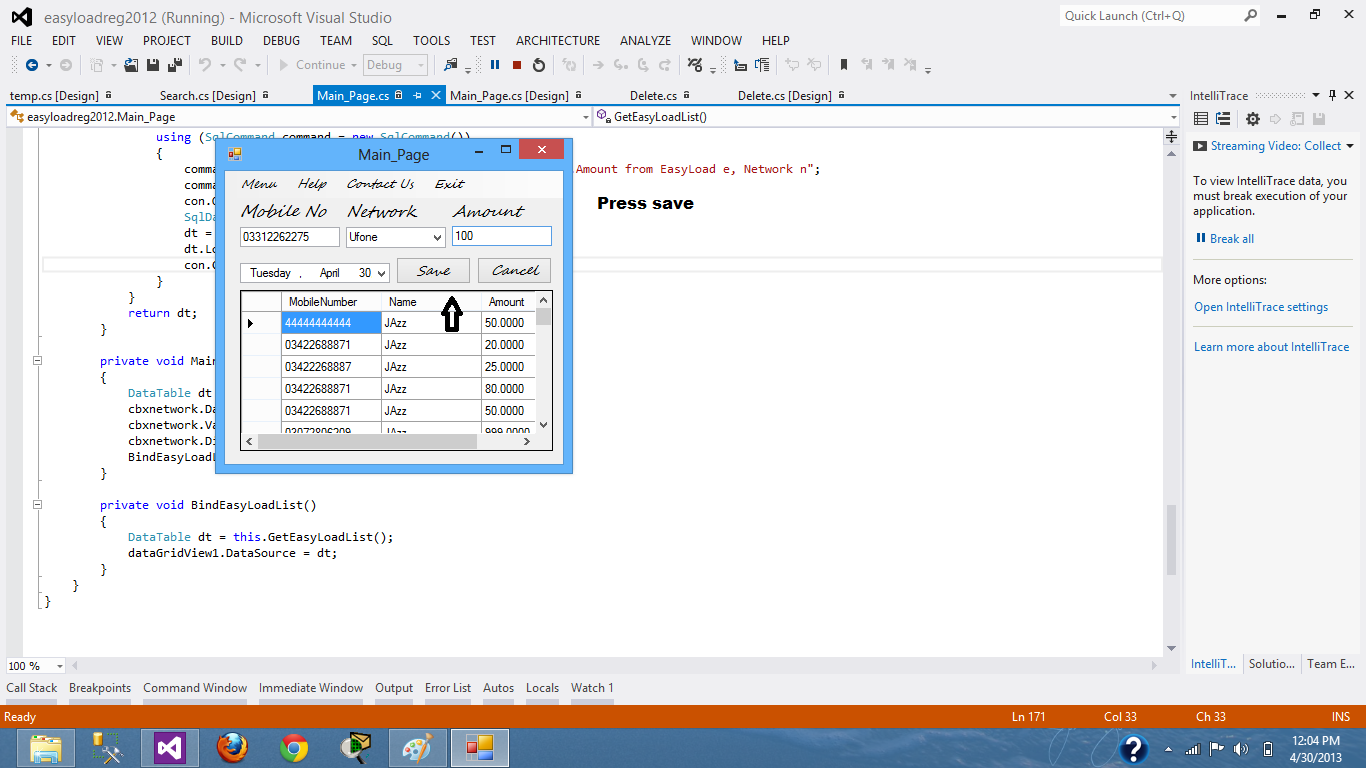Click the Step Out icon
Screen dimensions: 1366x768
(x=665, y=65)
